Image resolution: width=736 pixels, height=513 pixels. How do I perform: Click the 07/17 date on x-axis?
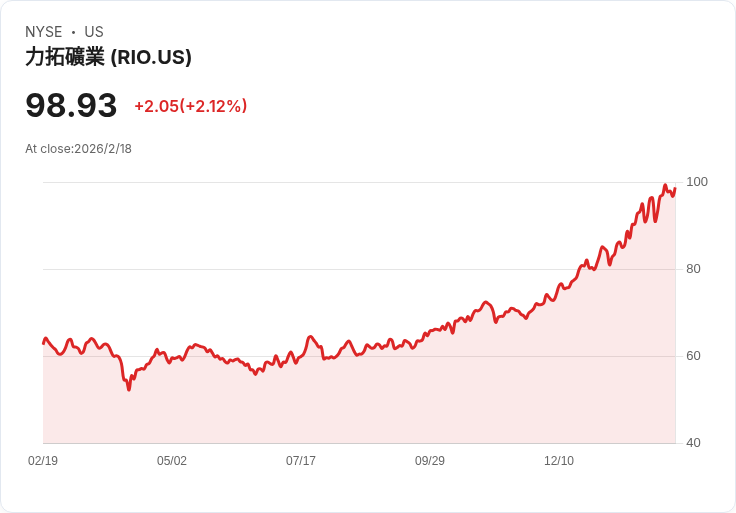(301, 460)
